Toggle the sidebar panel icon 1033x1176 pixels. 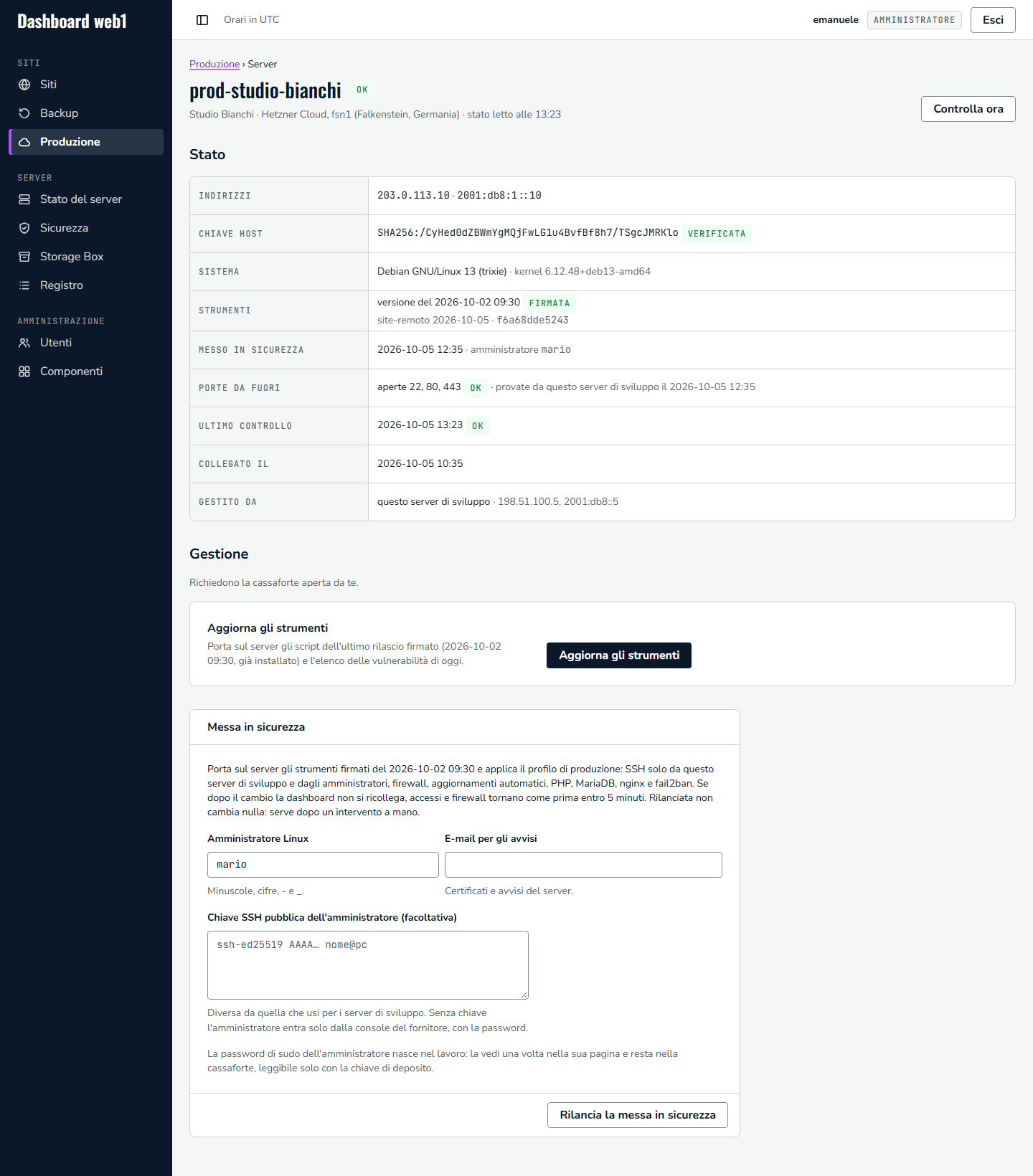[202, 20]
